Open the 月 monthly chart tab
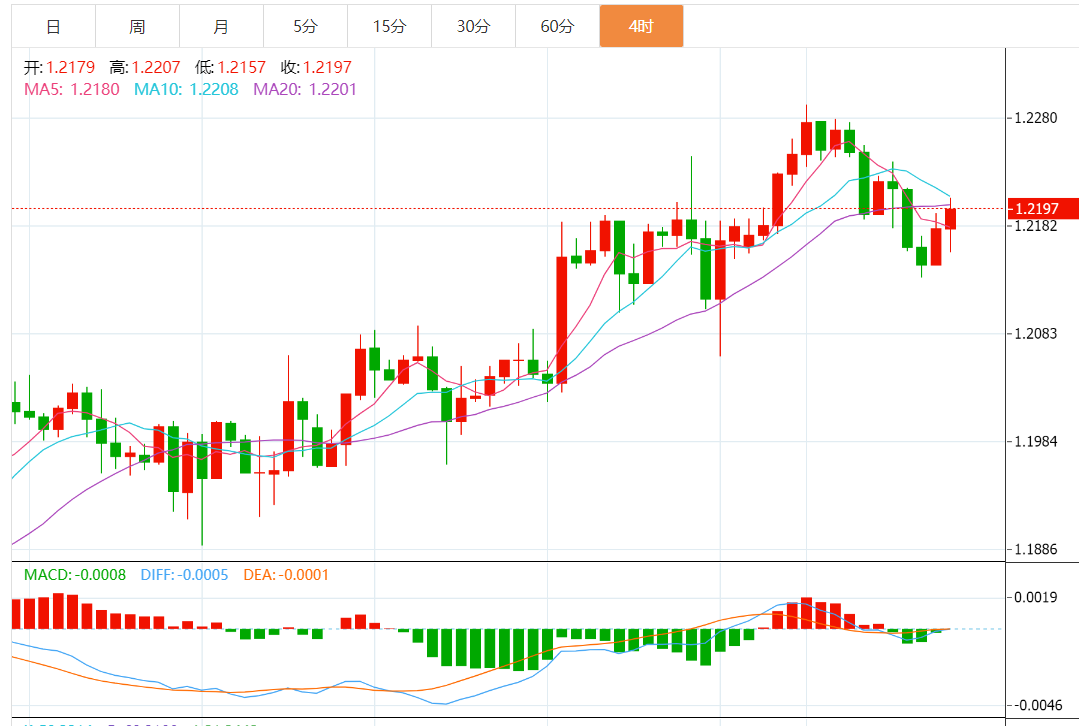This screenshot has width=1079, height=726. tap(221, 26)
